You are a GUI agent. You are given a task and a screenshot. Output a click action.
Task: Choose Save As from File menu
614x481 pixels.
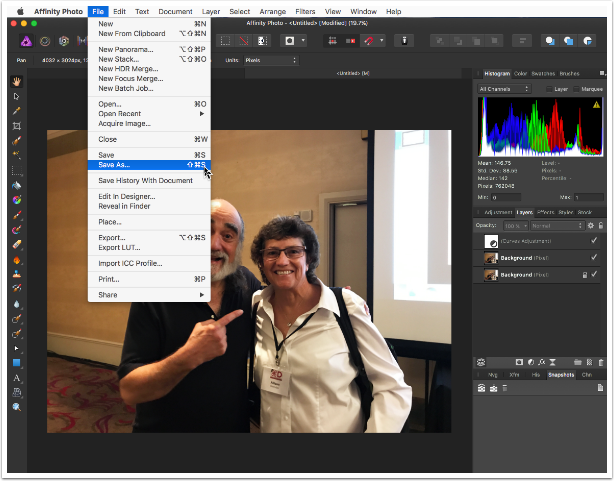point(114,164)
